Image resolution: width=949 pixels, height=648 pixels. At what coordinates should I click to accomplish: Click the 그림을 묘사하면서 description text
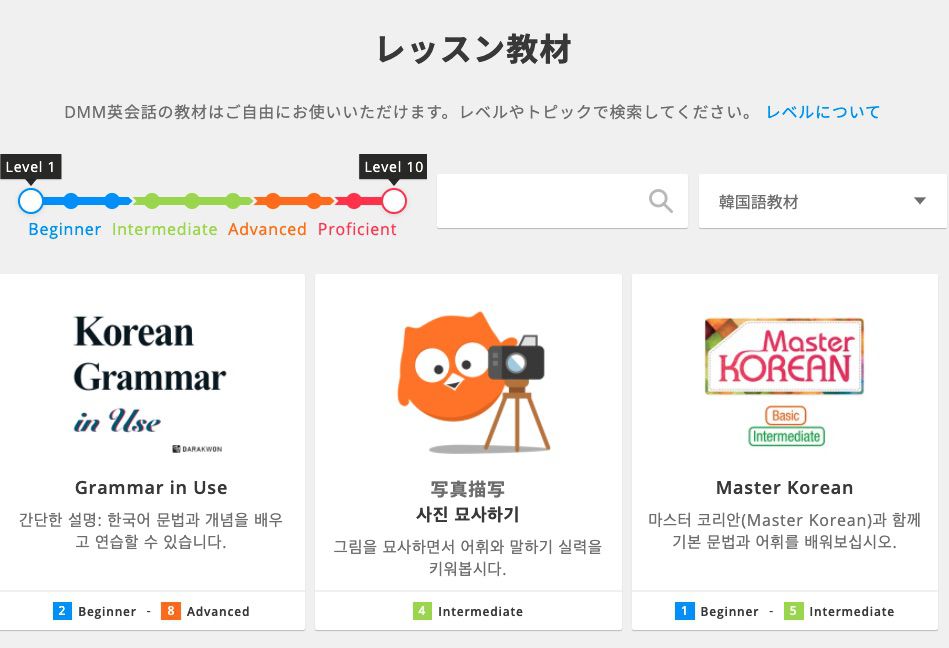468,558
